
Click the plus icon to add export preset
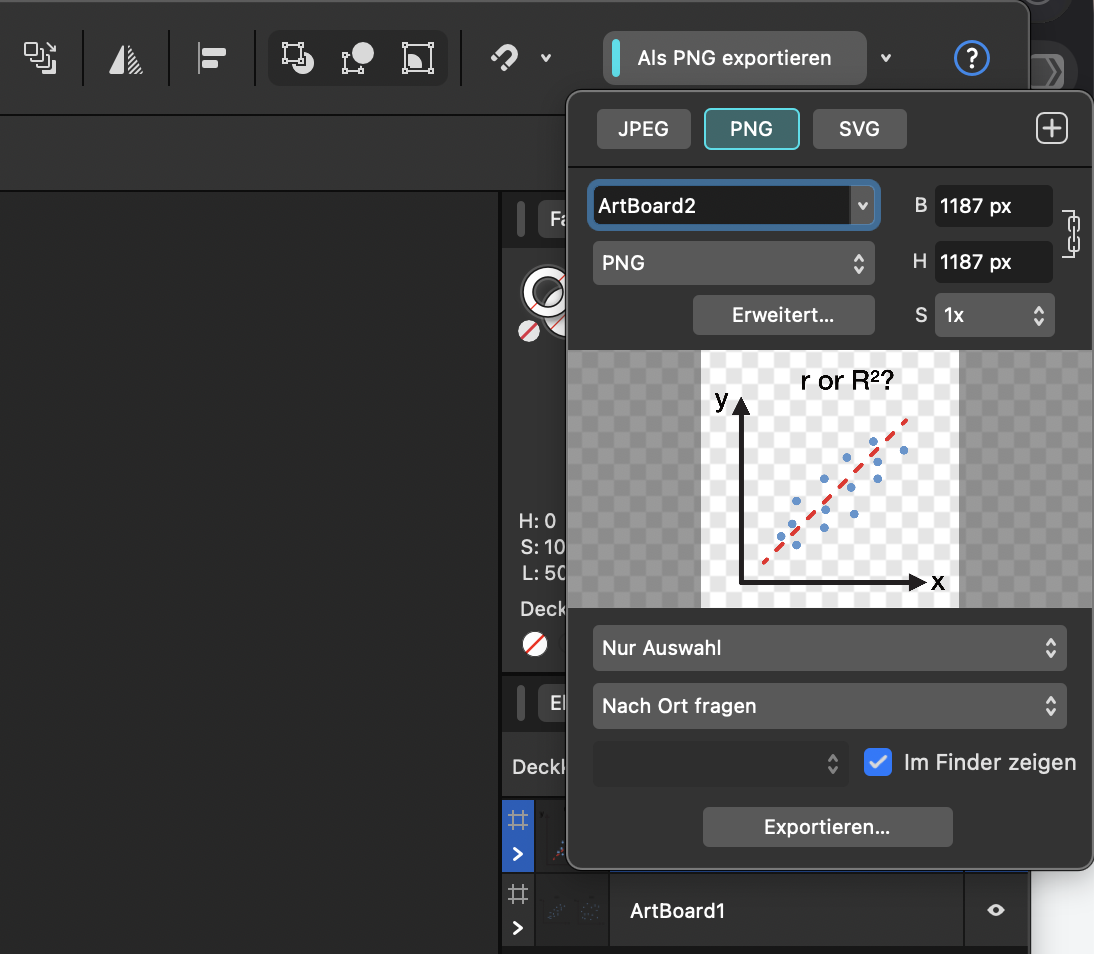pyautogui.click(x=1051, y=129)
